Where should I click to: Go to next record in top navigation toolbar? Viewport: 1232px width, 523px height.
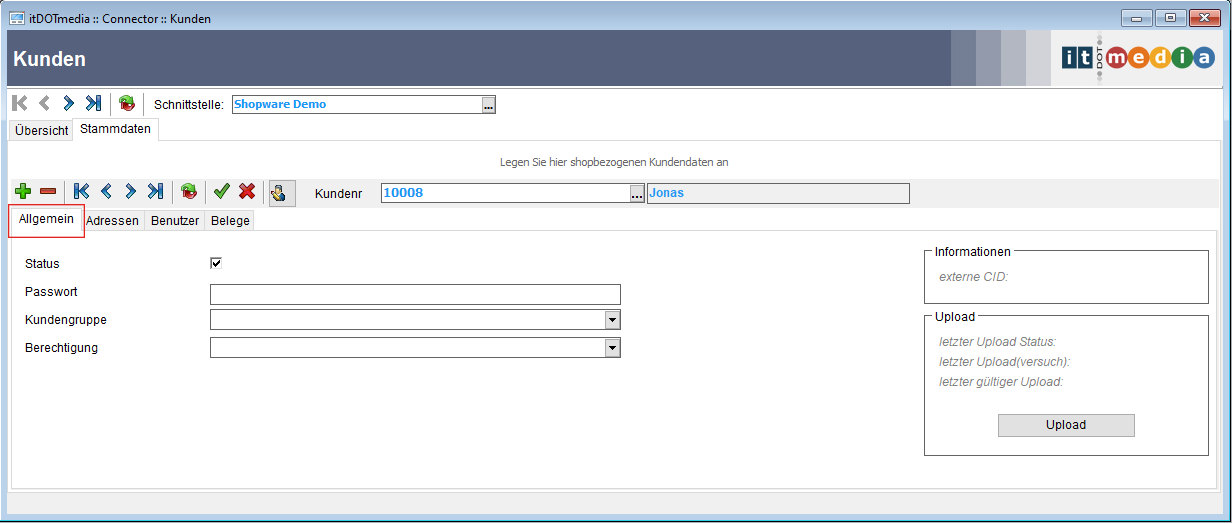[68, 103]
